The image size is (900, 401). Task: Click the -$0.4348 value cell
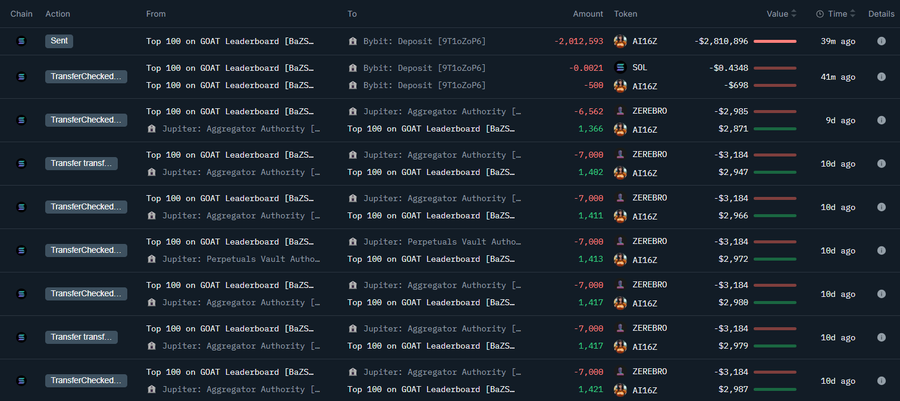point(728,68)
